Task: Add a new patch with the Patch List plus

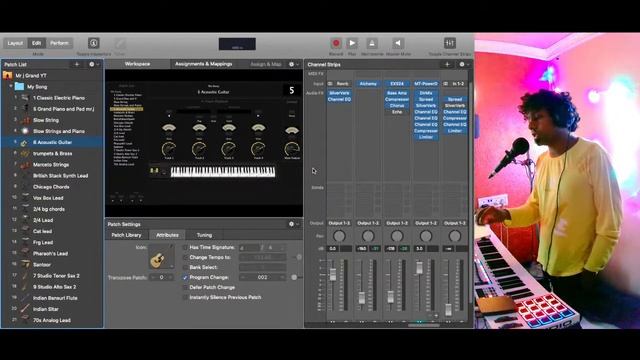Action: coord(77,64)
